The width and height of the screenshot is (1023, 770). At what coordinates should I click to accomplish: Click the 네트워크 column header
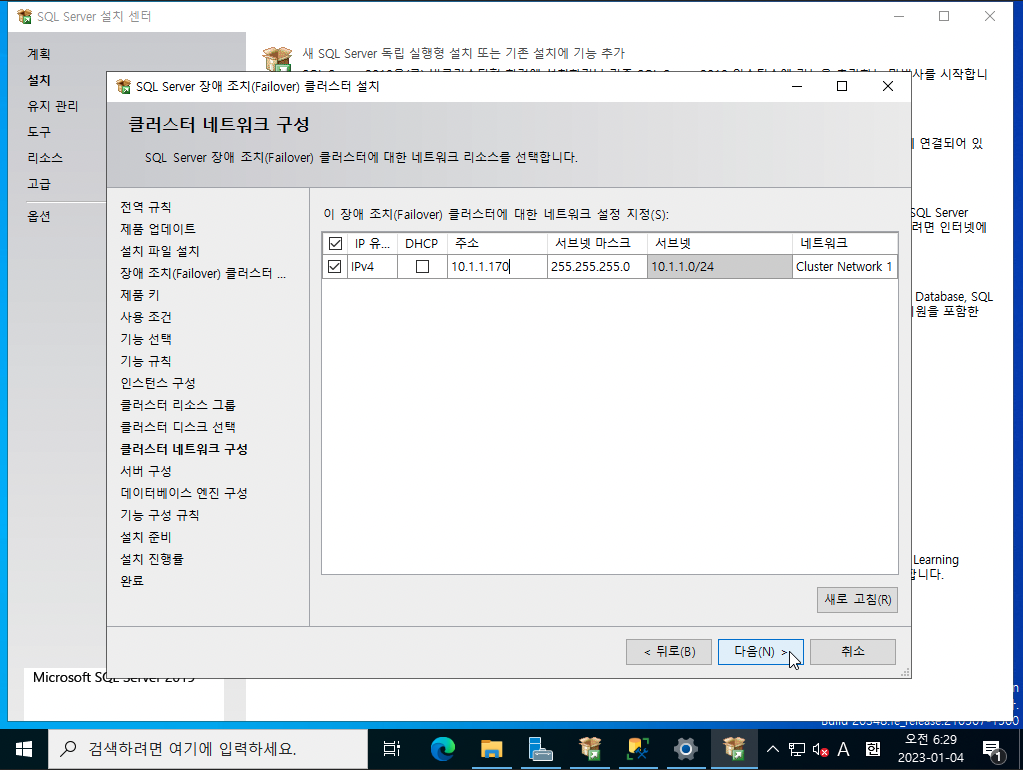(845, 243)
